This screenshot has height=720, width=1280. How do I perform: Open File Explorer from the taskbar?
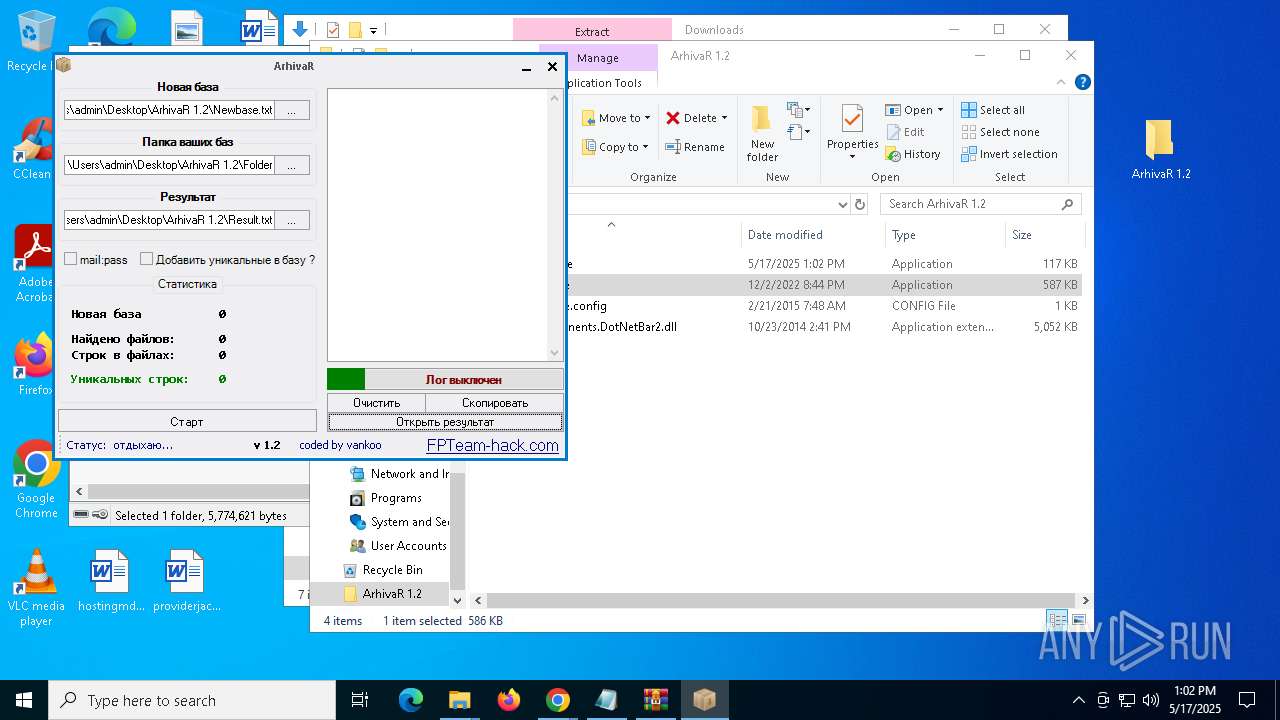pos(459,700)
